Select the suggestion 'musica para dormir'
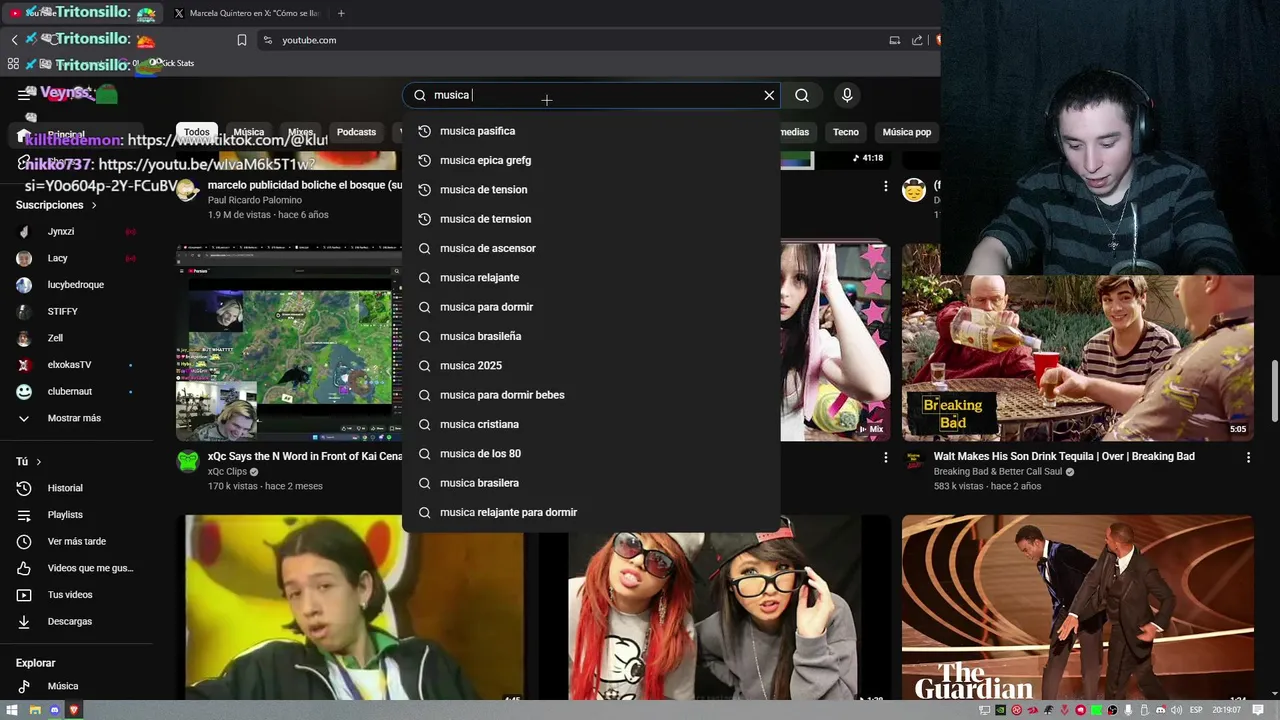This screenshot has width=1280, height=720. click(591, 307)
